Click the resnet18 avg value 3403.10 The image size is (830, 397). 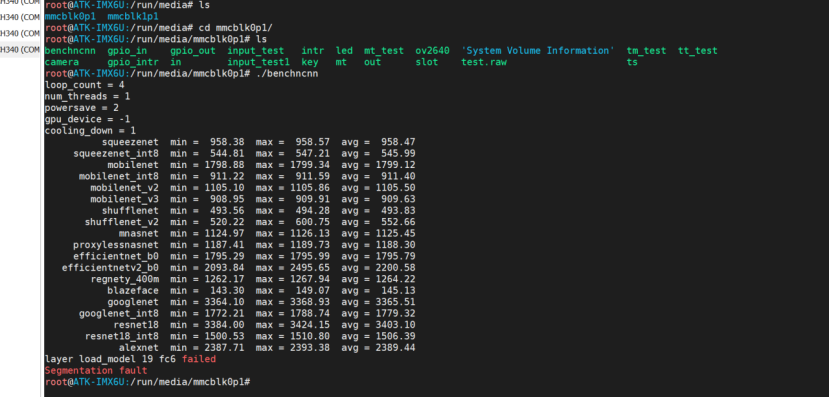click(x=395, y=325)
